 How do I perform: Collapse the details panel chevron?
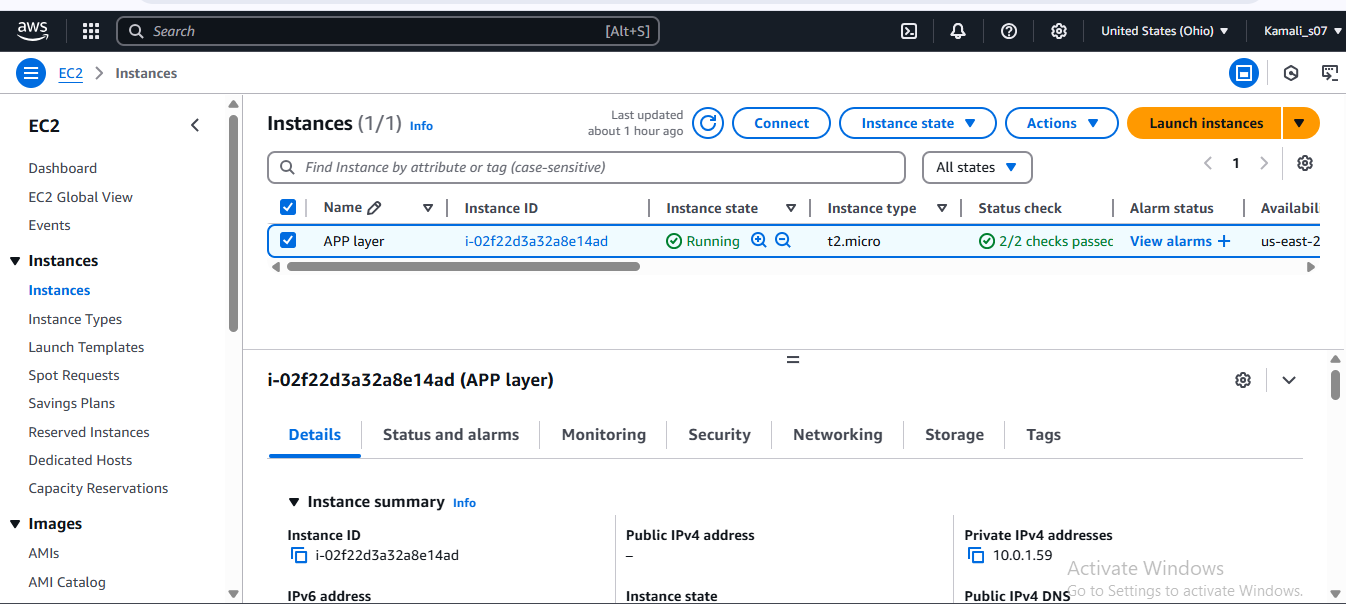click(x=1289, y=380)
